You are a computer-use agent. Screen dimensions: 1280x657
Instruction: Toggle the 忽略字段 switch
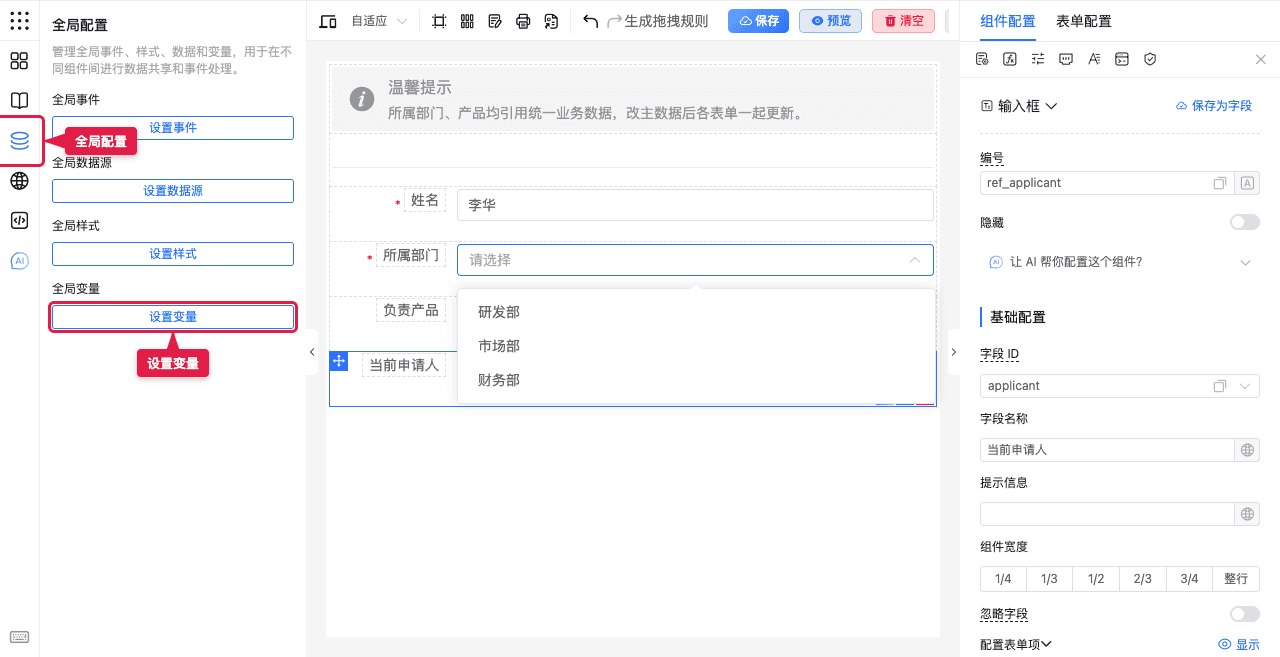pos(1245,613)
